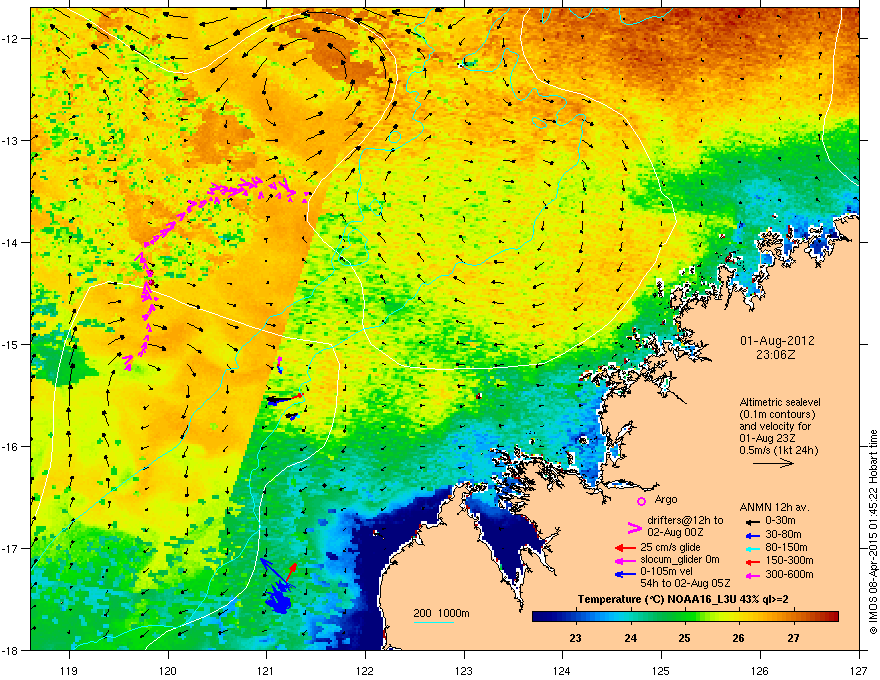Click the 122 longitude axis label

tap(365, 670)
